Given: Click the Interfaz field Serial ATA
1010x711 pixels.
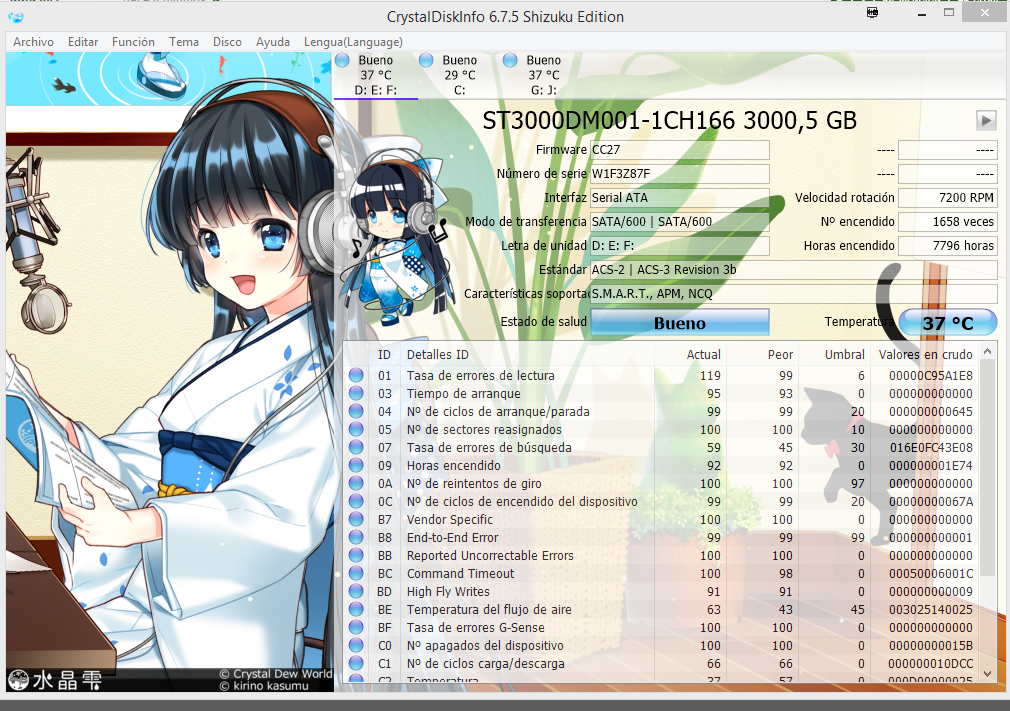Looking at the screenshot, I should [x=680, y=198].
